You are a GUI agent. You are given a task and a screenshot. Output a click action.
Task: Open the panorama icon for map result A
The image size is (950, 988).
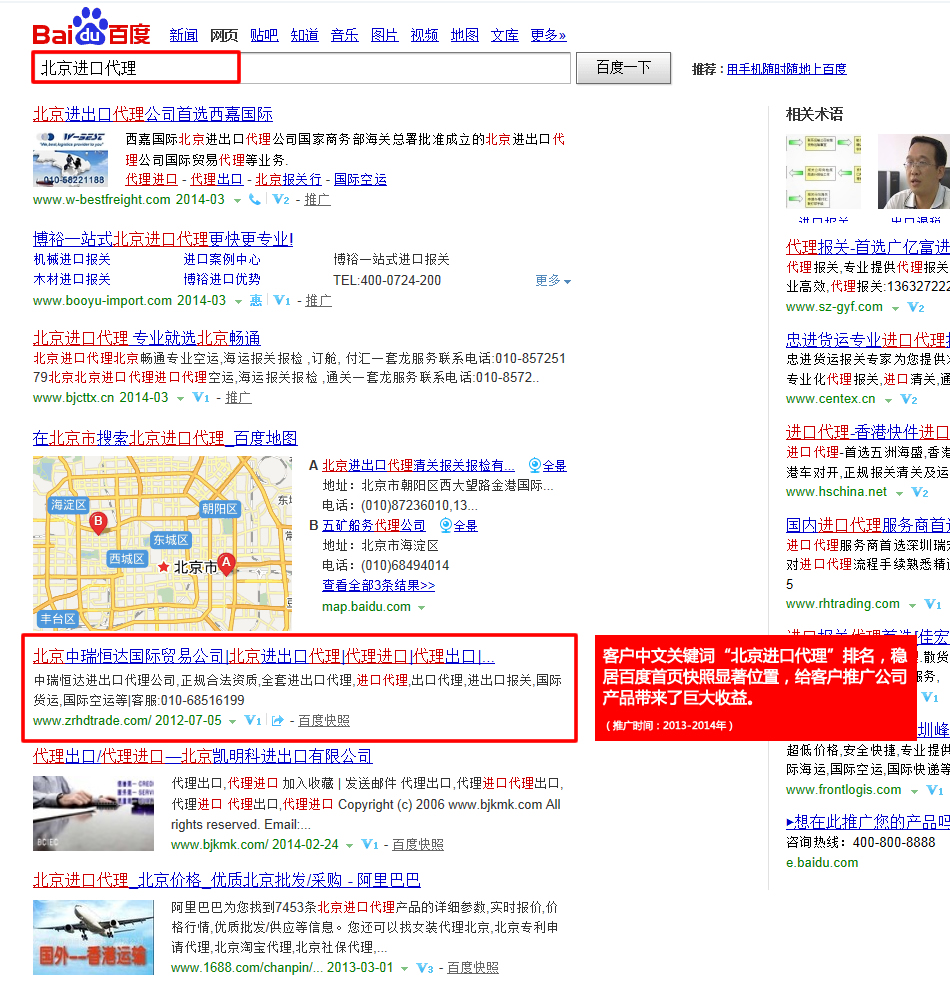pos(534,465)
